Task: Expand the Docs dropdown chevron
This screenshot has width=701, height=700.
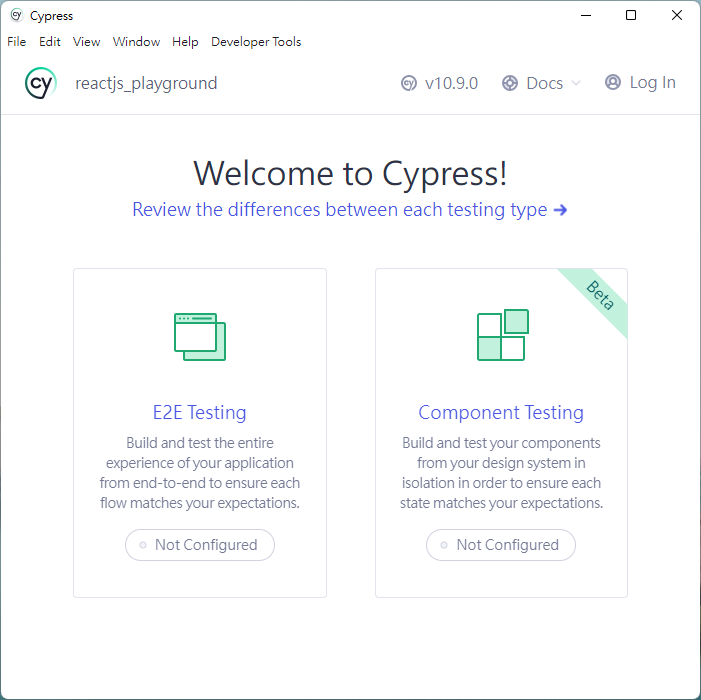Action: tap(576, 84)
